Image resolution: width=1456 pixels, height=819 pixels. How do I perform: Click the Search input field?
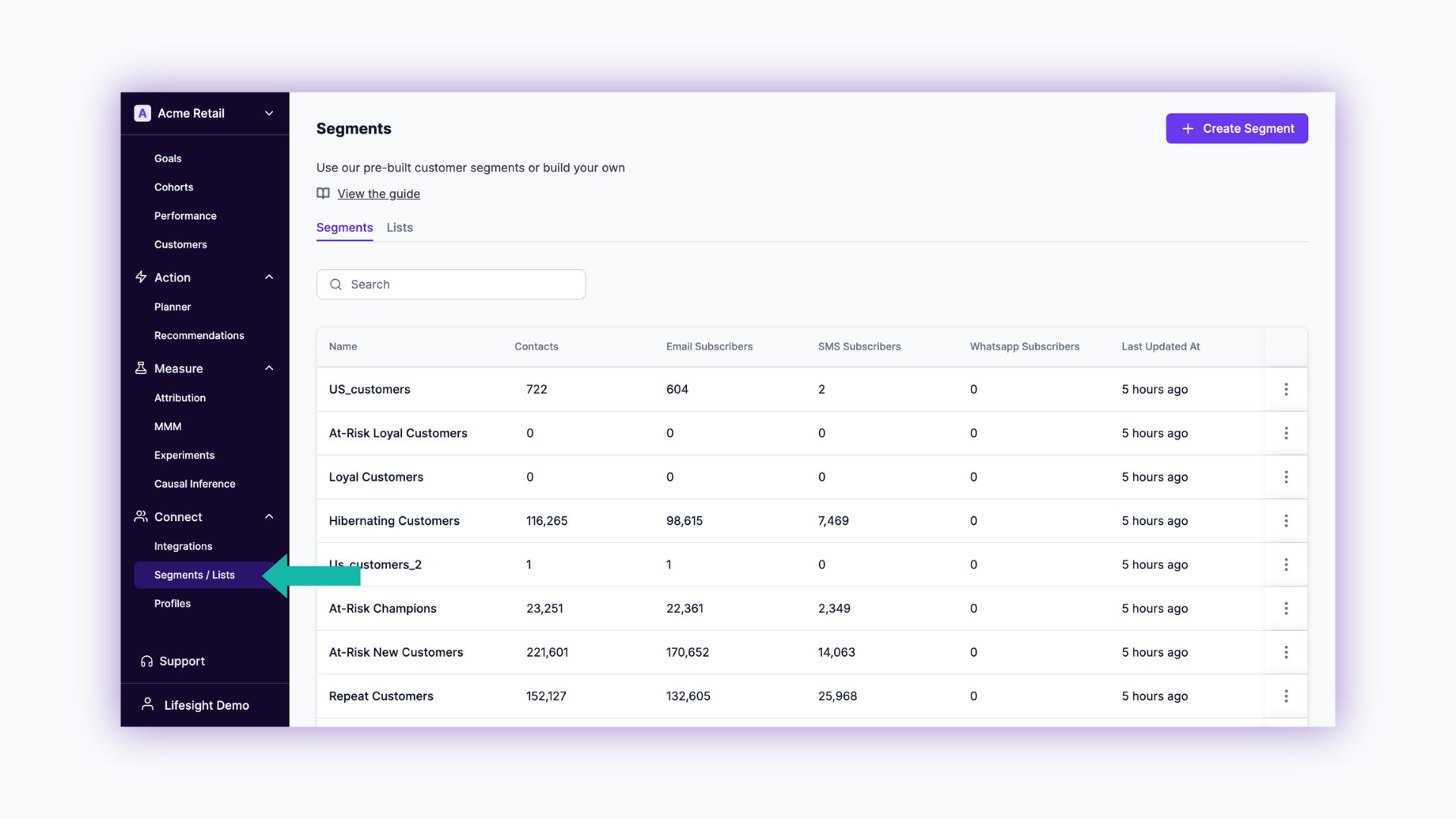point(463,284)
